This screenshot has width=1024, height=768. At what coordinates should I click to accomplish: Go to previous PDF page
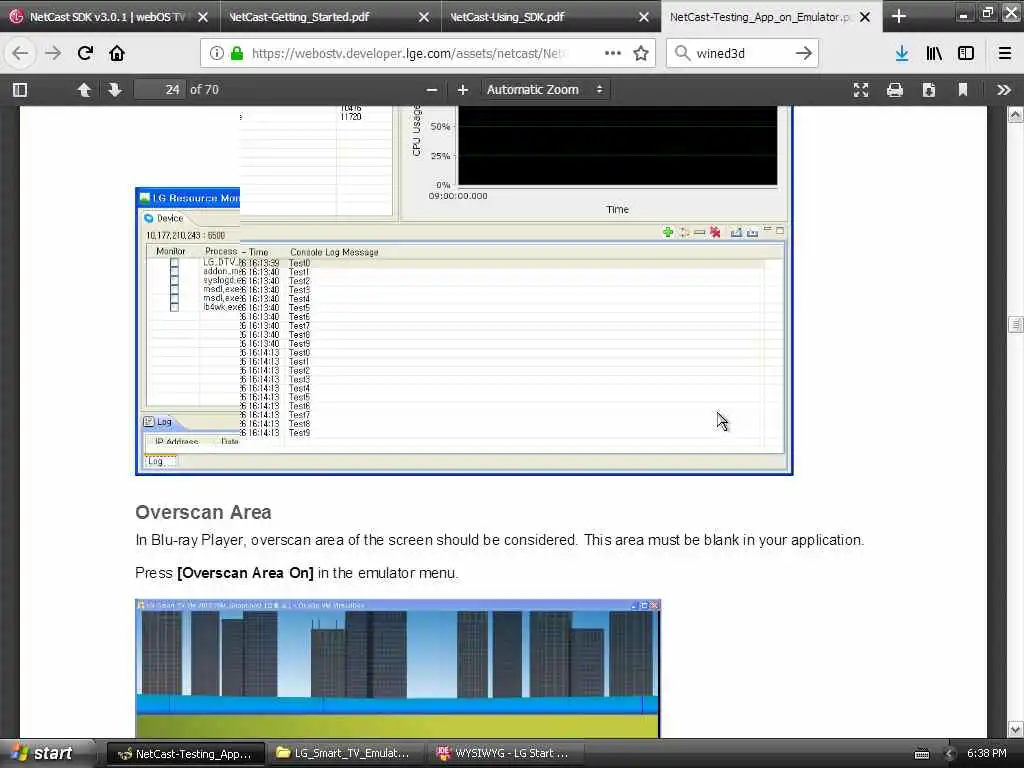pos(84,90)
